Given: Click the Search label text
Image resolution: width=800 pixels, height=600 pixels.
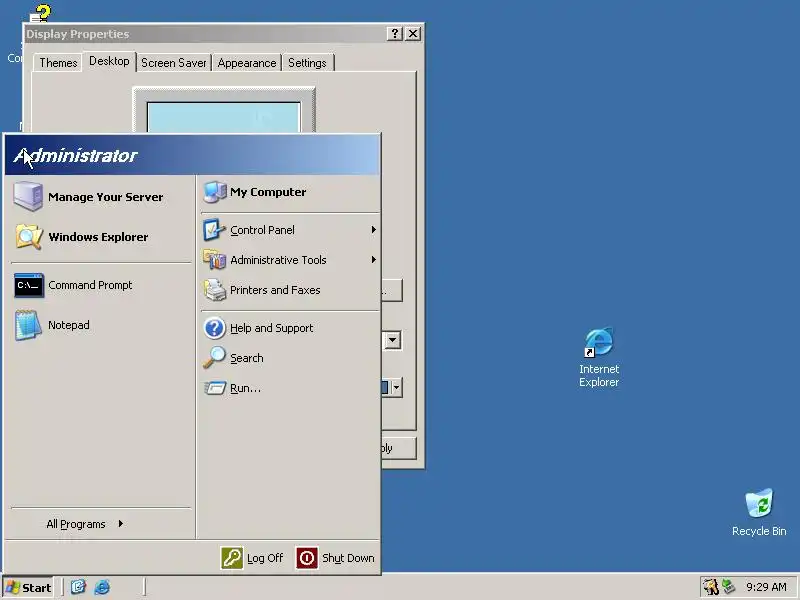Looking at the screenshot, I should point(246,358).
